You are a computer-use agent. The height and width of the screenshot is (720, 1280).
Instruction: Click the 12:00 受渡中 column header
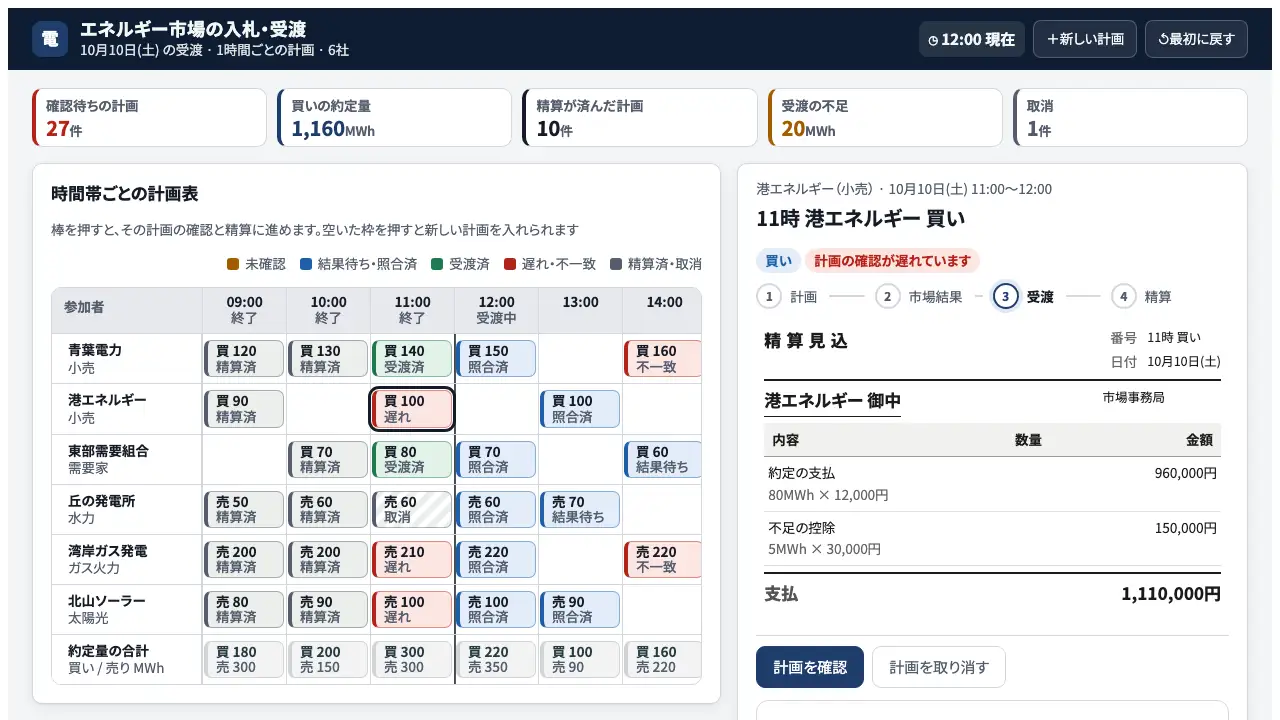coord(496,309)
